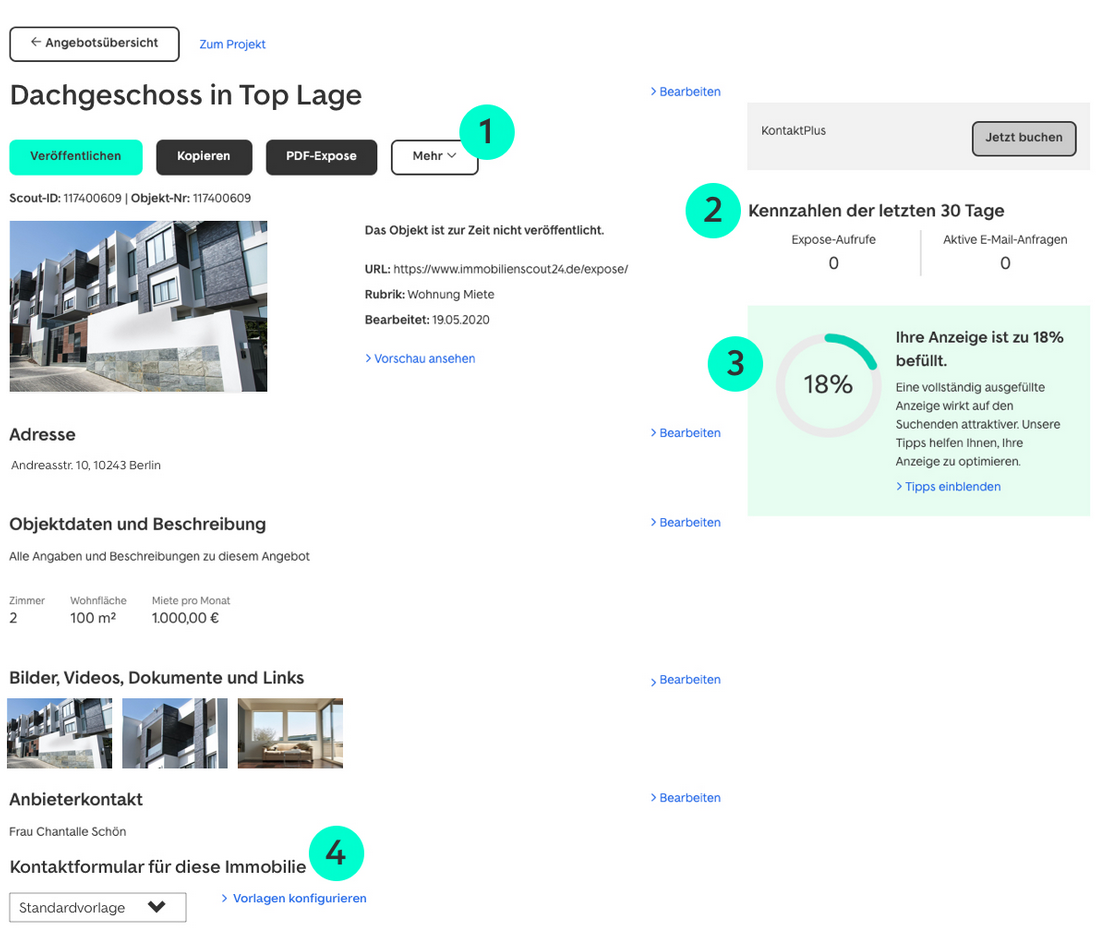1114x934 pixels.
Task: Open Vorschau ansehen preview link
Action: [420, 358]
